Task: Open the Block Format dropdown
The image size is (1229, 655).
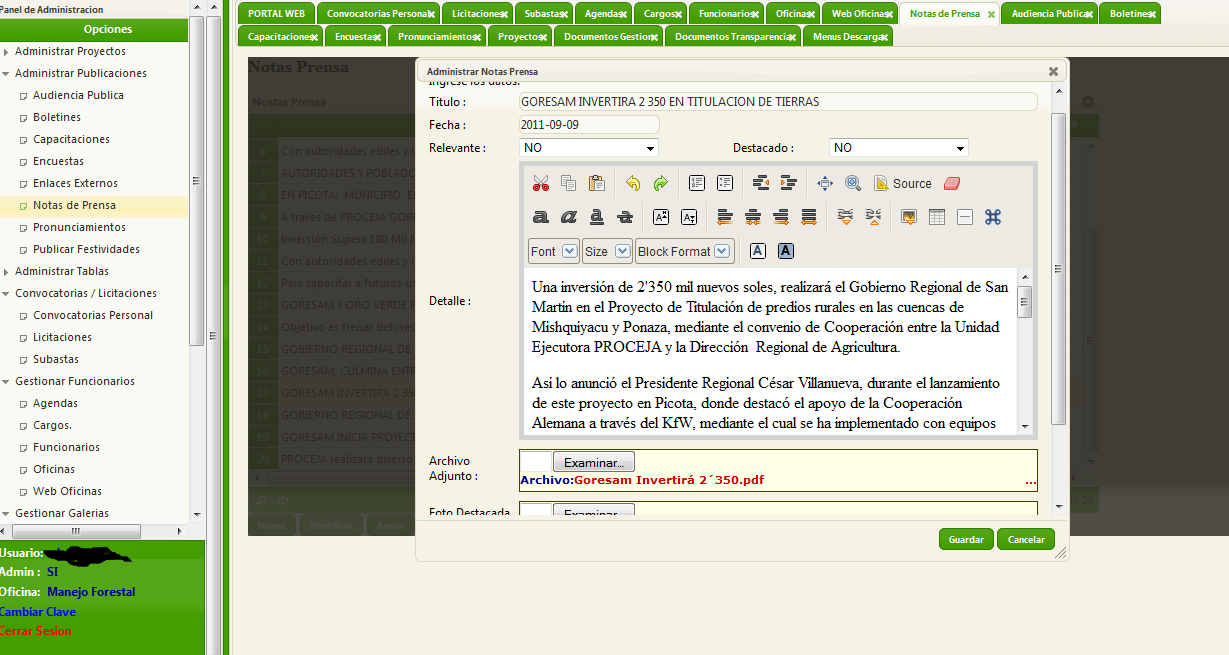Action: [684, 251]
